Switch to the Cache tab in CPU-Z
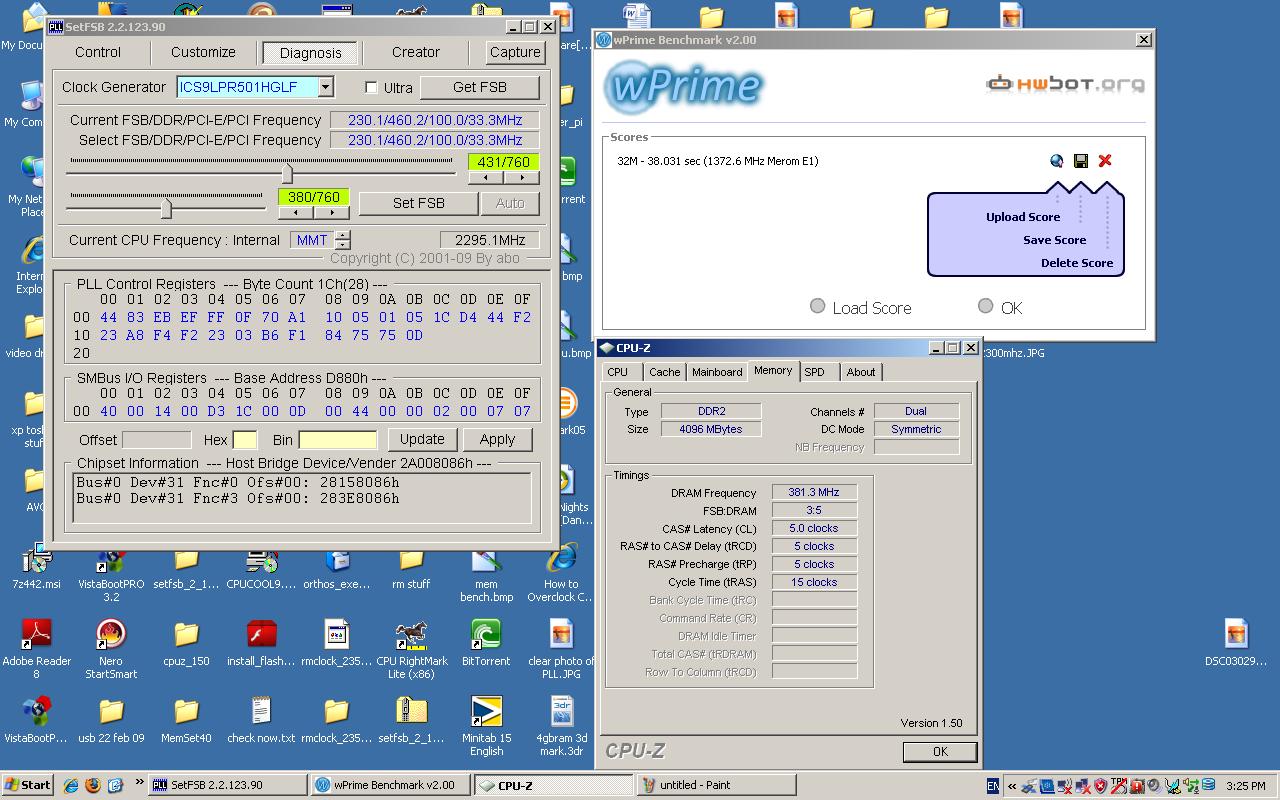The image size is (1280, 800). click(664, 372)
